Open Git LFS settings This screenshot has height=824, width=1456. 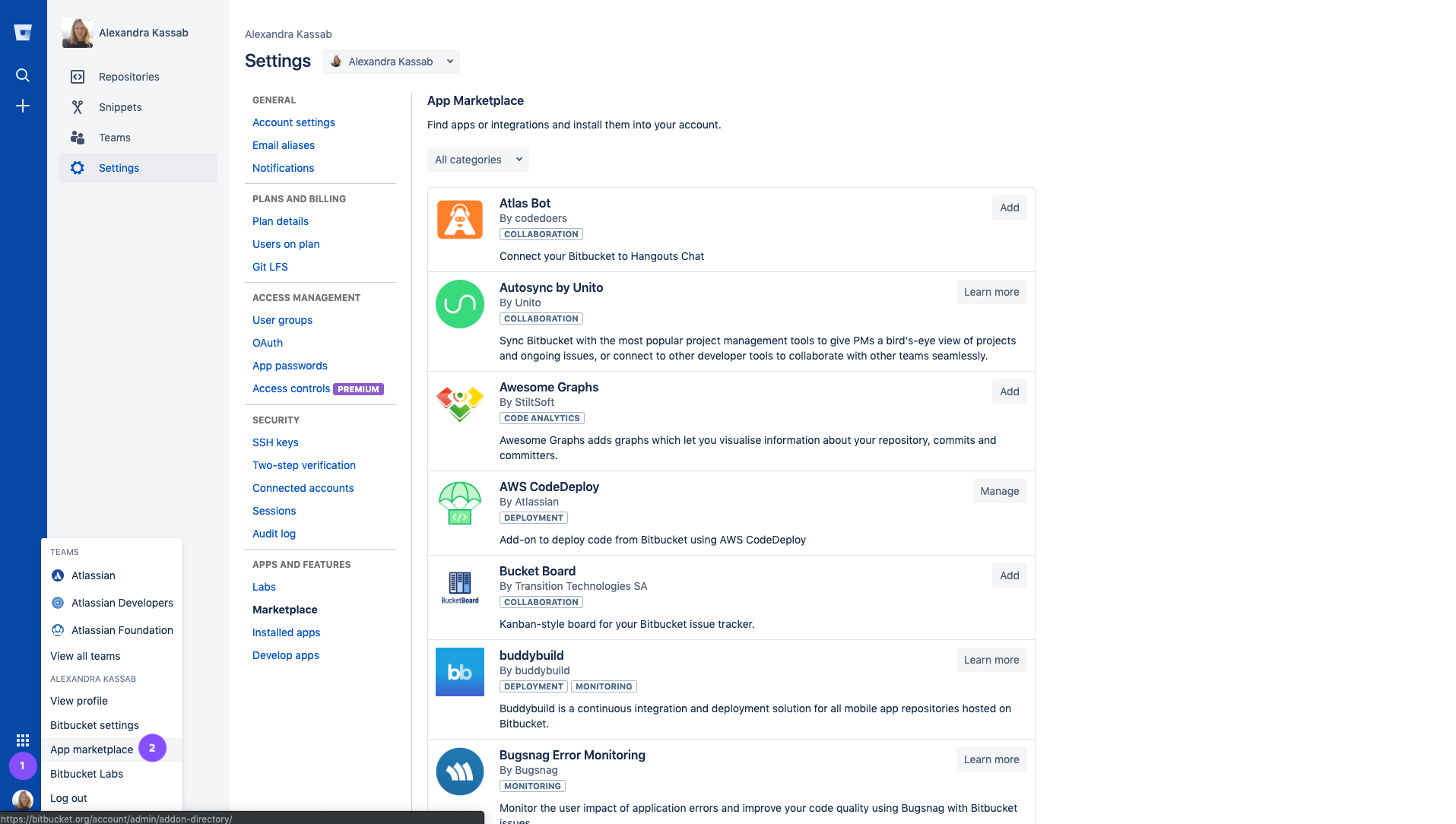[x=270, y=267]
